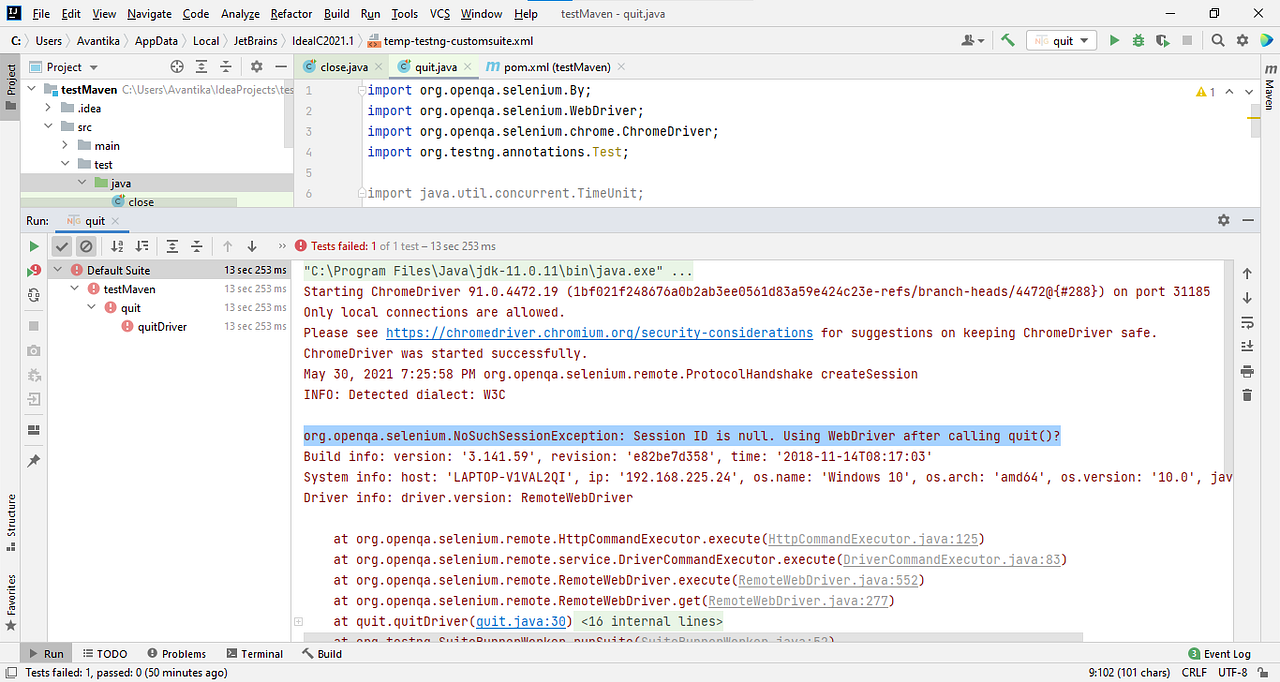The height and width of the screenshot is (682, 1280).
Task: Collapse the Default Suite node
Action: (58, 269)
